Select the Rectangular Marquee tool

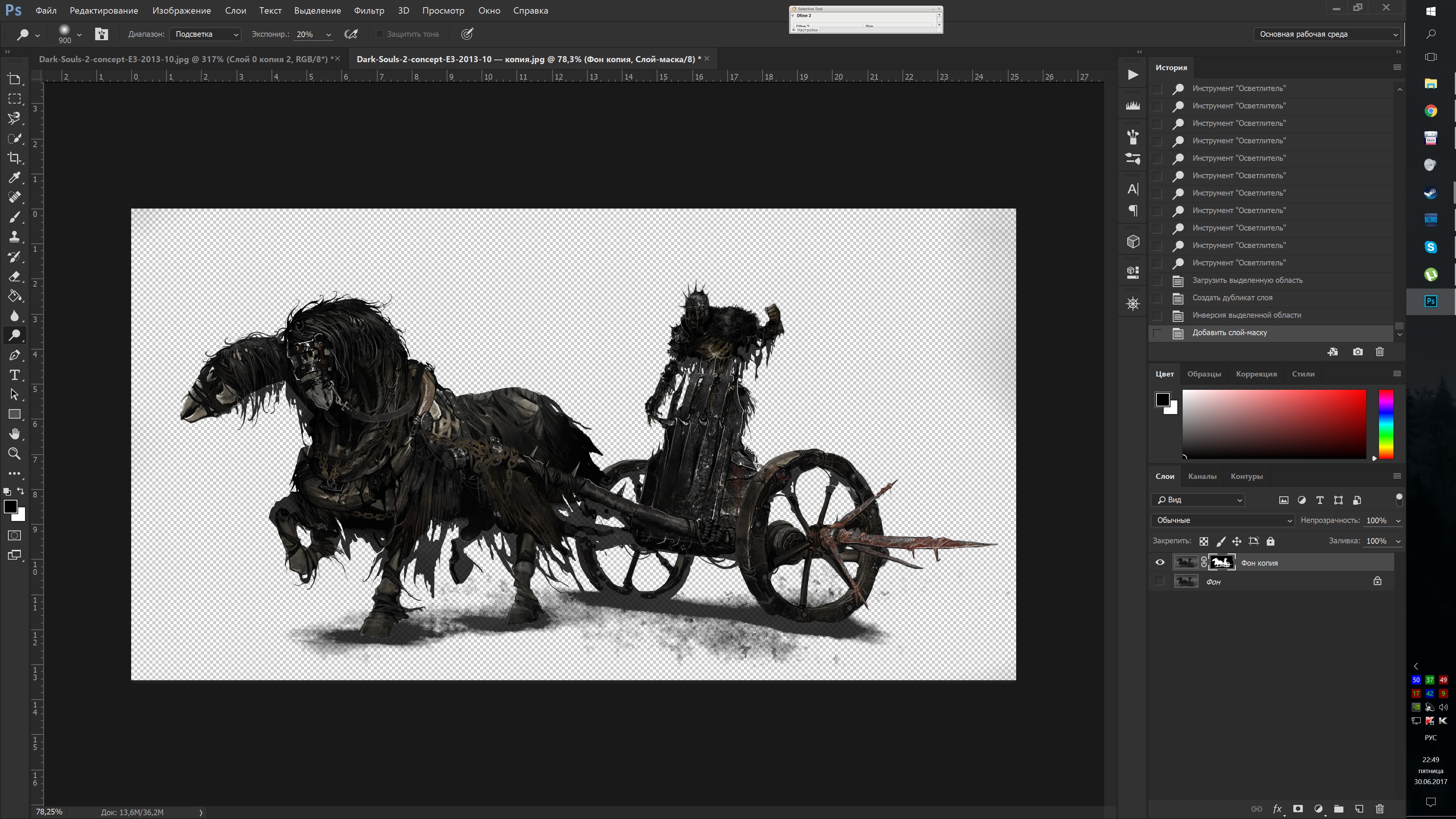(x=15, y=99)
